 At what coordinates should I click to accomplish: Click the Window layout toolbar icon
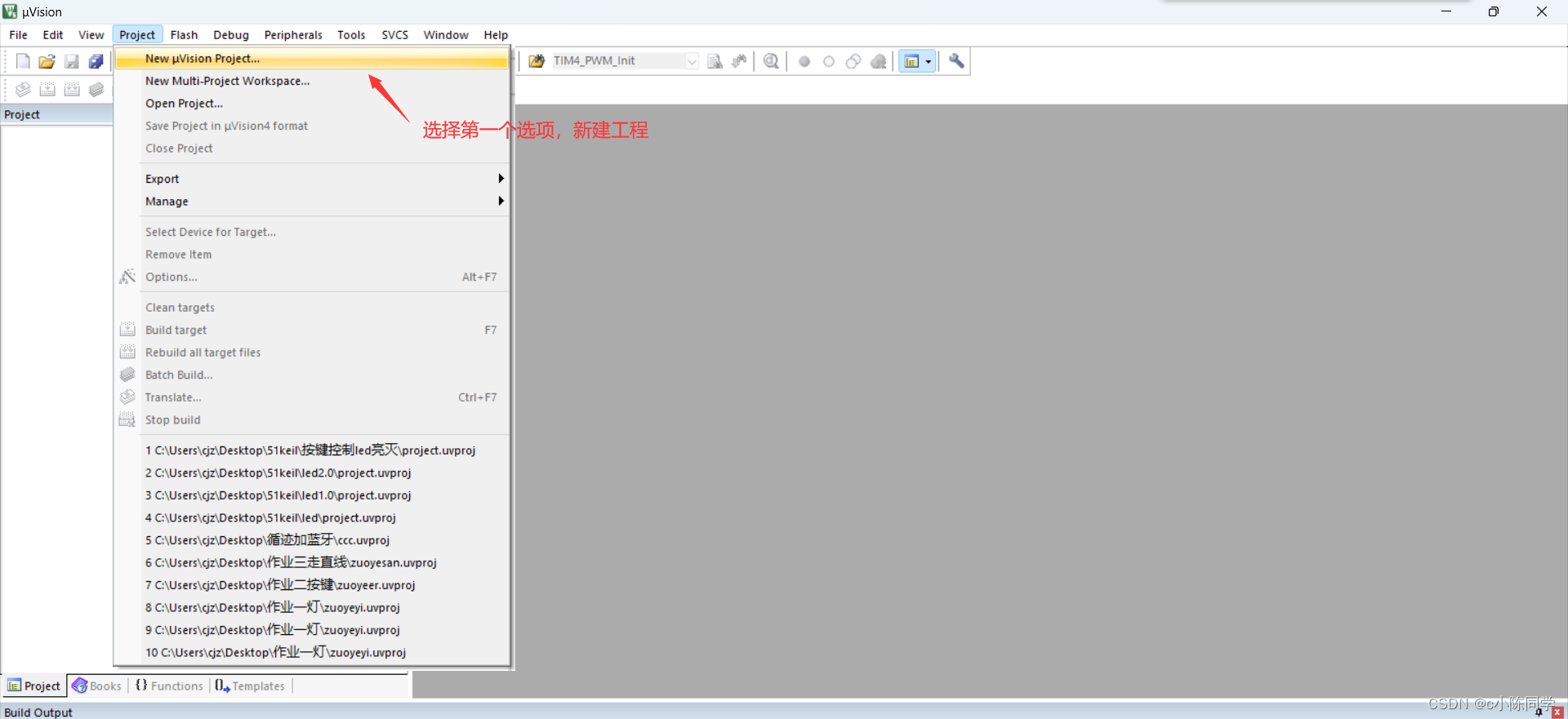click(x=911, y=61)
